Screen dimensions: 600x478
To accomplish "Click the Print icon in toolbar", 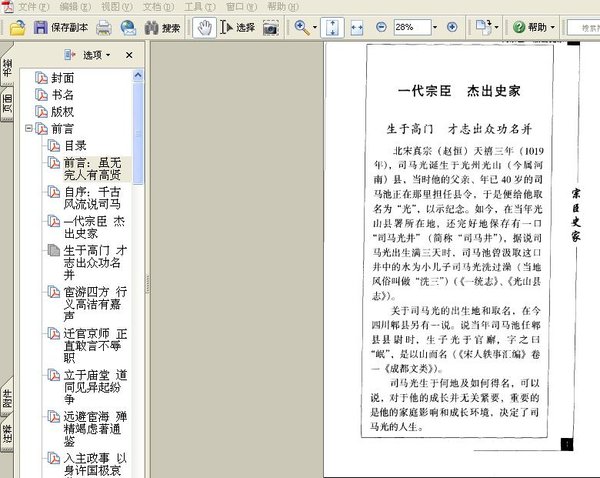I will pos(103,27).
